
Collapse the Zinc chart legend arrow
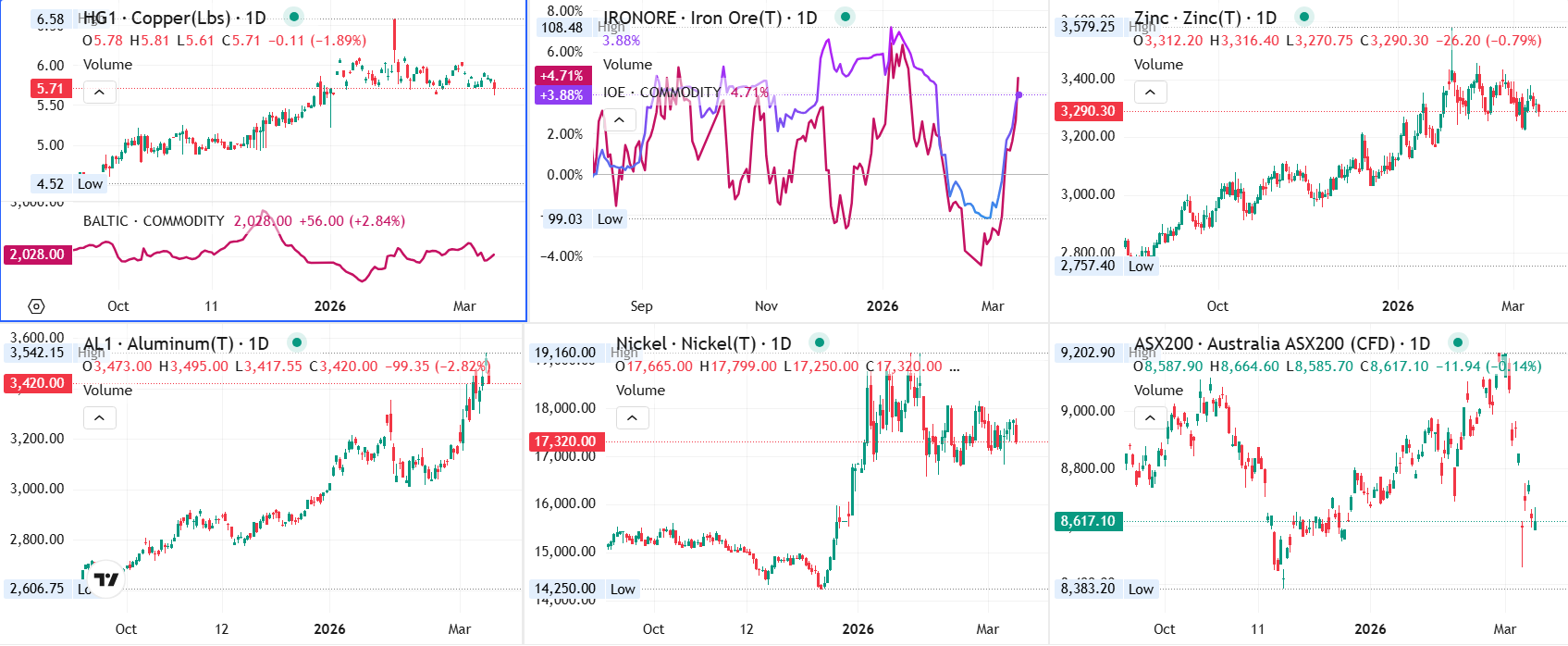pos(1150,93)
